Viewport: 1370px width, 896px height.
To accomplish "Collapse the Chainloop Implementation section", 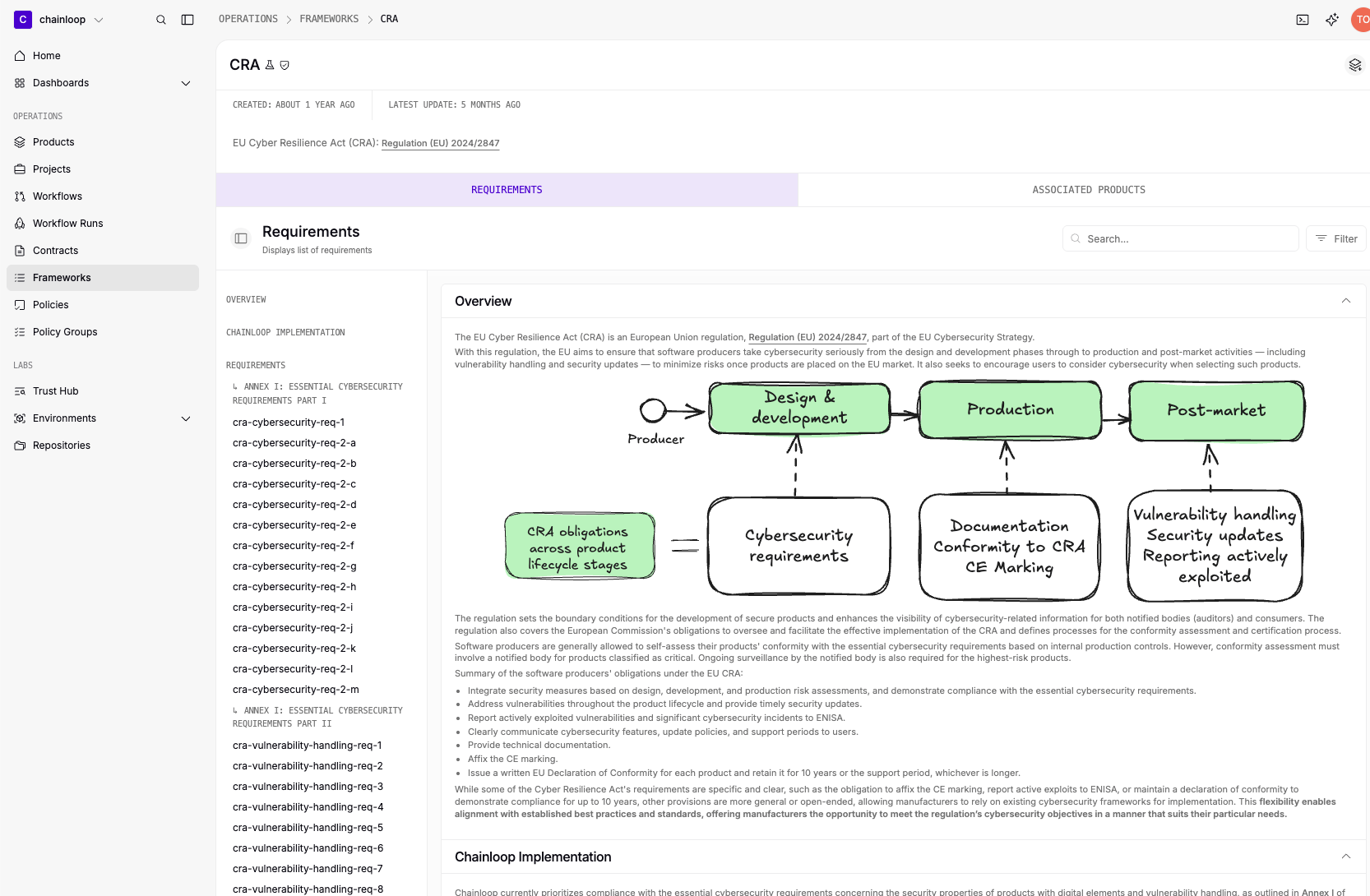I will (x=1346, y=857).
